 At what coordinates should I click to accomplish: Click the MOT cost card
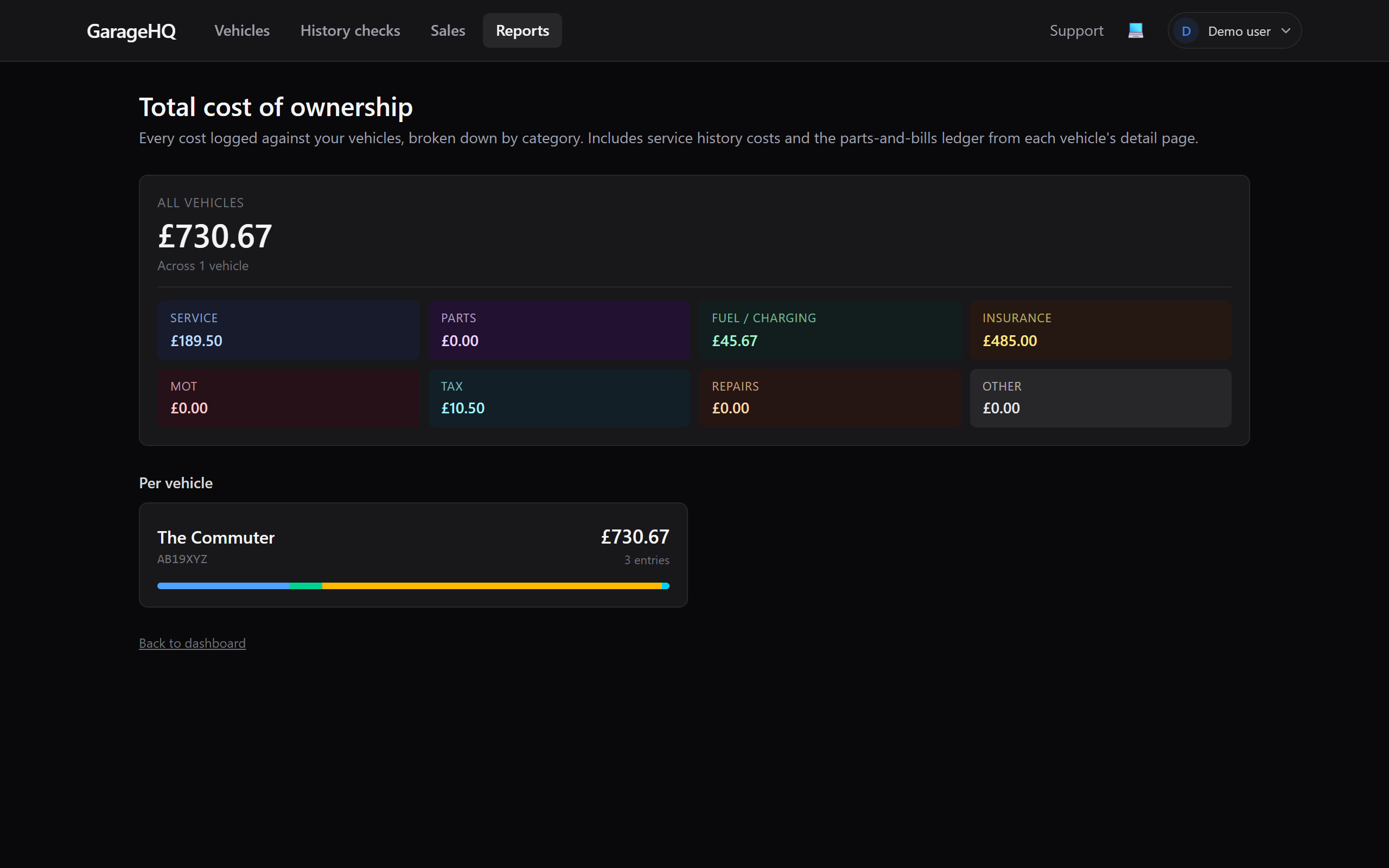point(289,398)
